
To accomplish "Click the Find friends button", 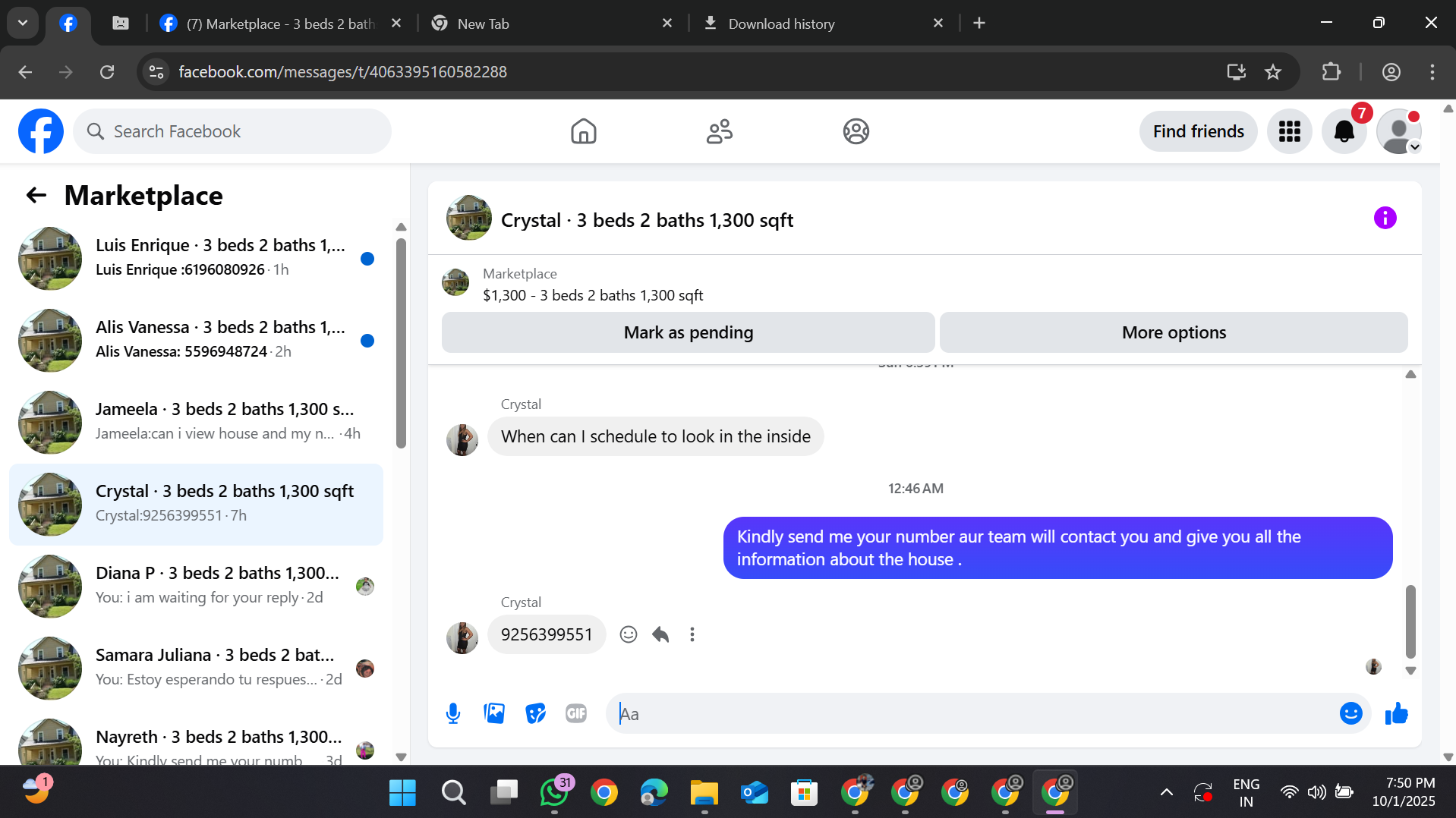I will [1198, 131].
